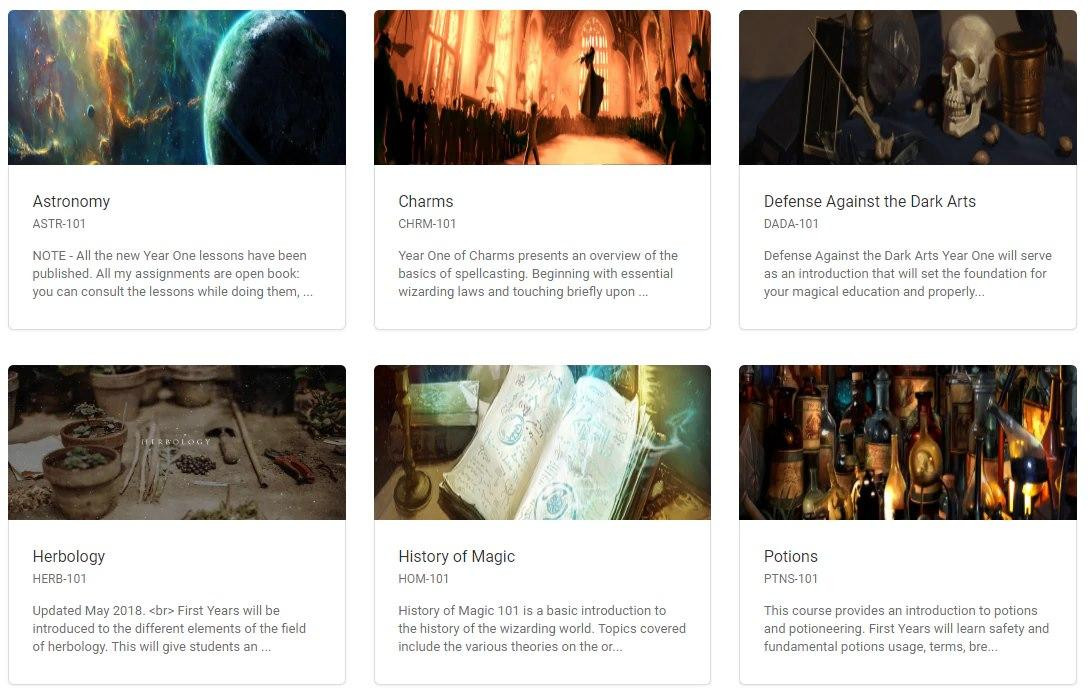The width and height of the screenshot is (1092, 696).
Task: Open the Charms course title link
Action: 426,201
